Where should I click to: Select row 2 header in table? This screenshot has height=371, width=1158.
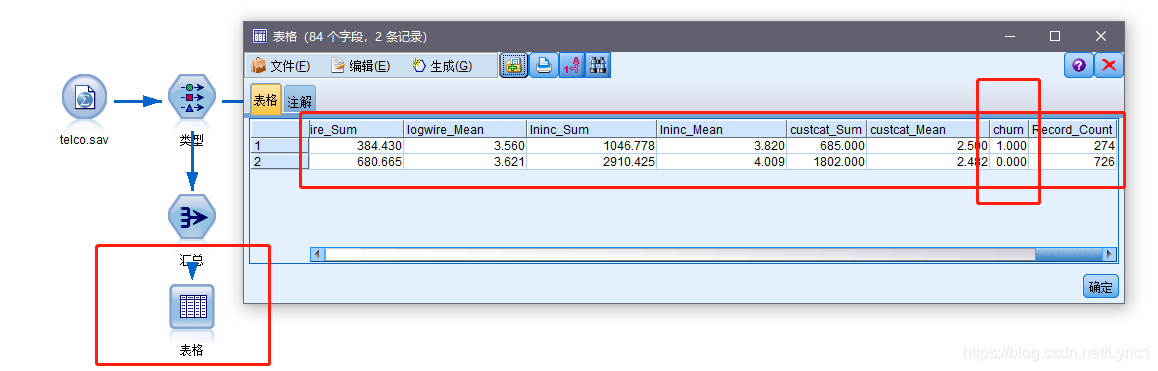(279, 161)
